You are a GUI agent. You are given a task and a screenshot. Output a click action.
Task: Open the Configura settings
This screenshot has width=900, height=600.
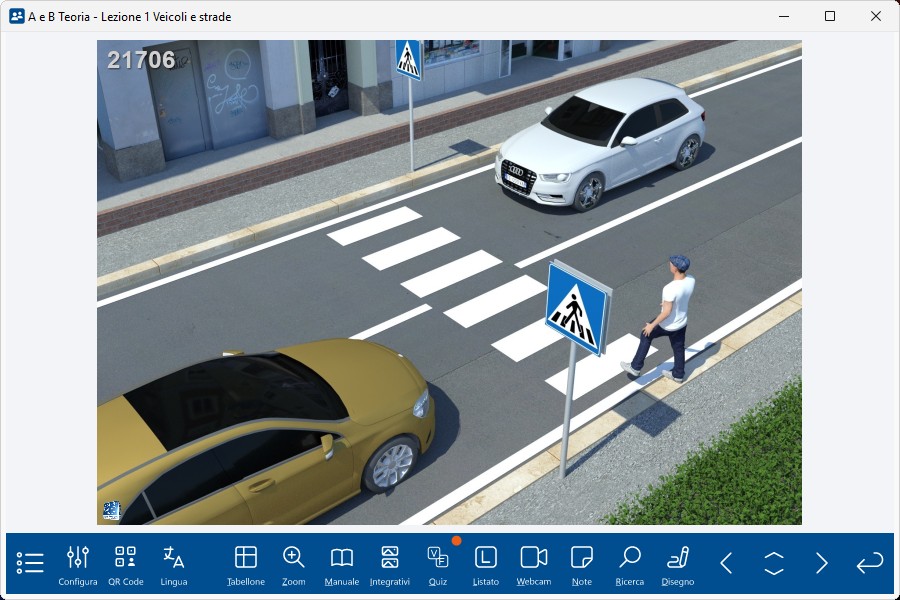pos(78,565)
